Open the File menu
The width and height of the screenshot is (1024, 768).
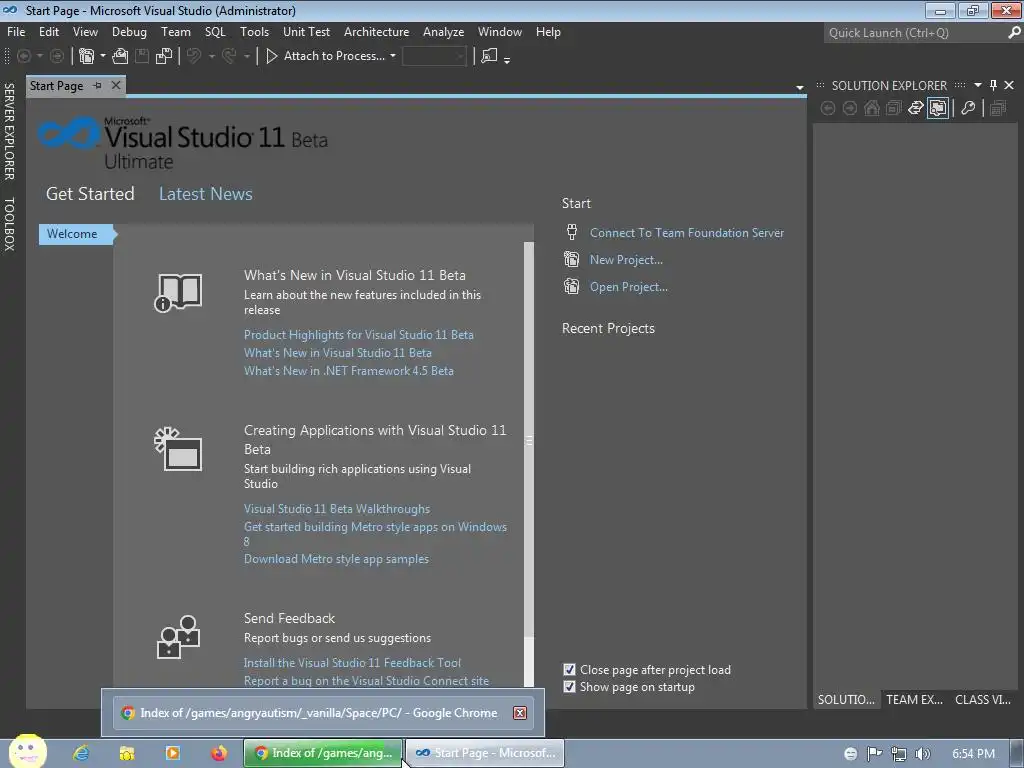click(x=16, y=31)
